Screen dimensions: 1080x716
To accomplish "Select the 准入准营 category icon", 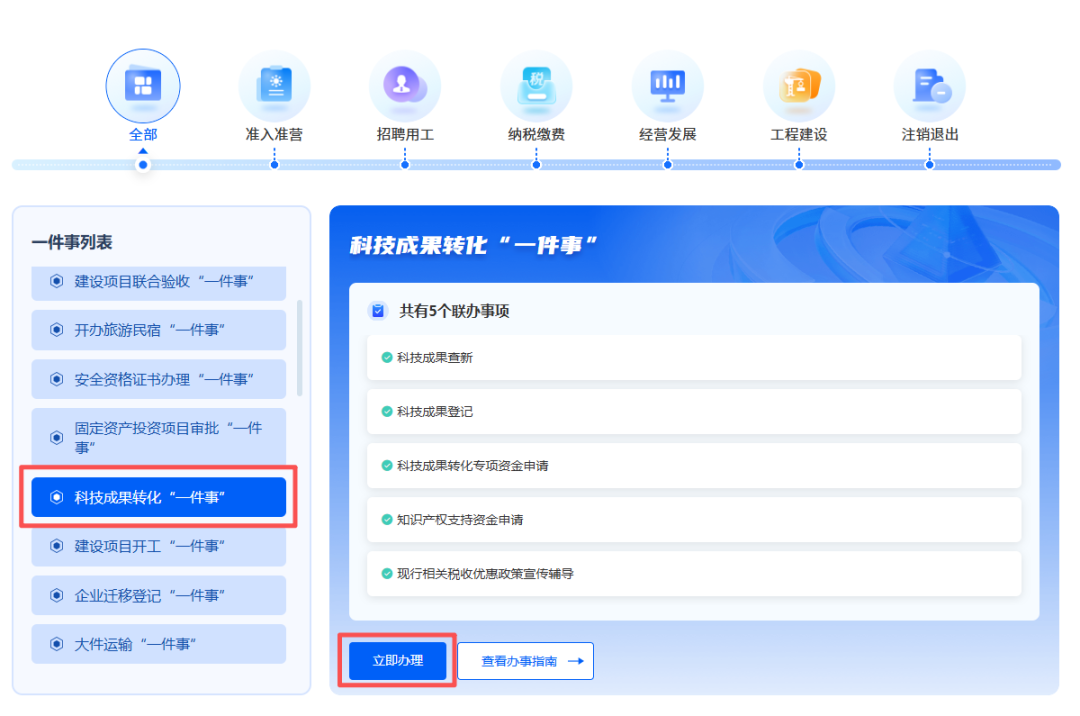I will (274, 86).
